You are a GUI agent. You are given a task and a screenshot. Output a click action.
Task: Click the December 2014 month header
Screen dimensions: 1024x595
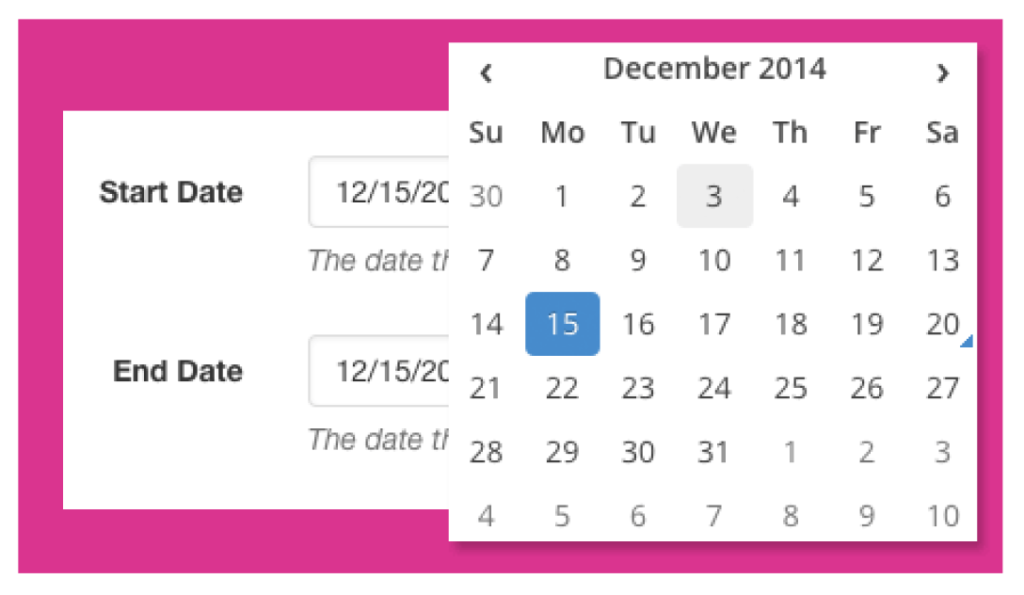pyautogui.click(x=714, y=69)
